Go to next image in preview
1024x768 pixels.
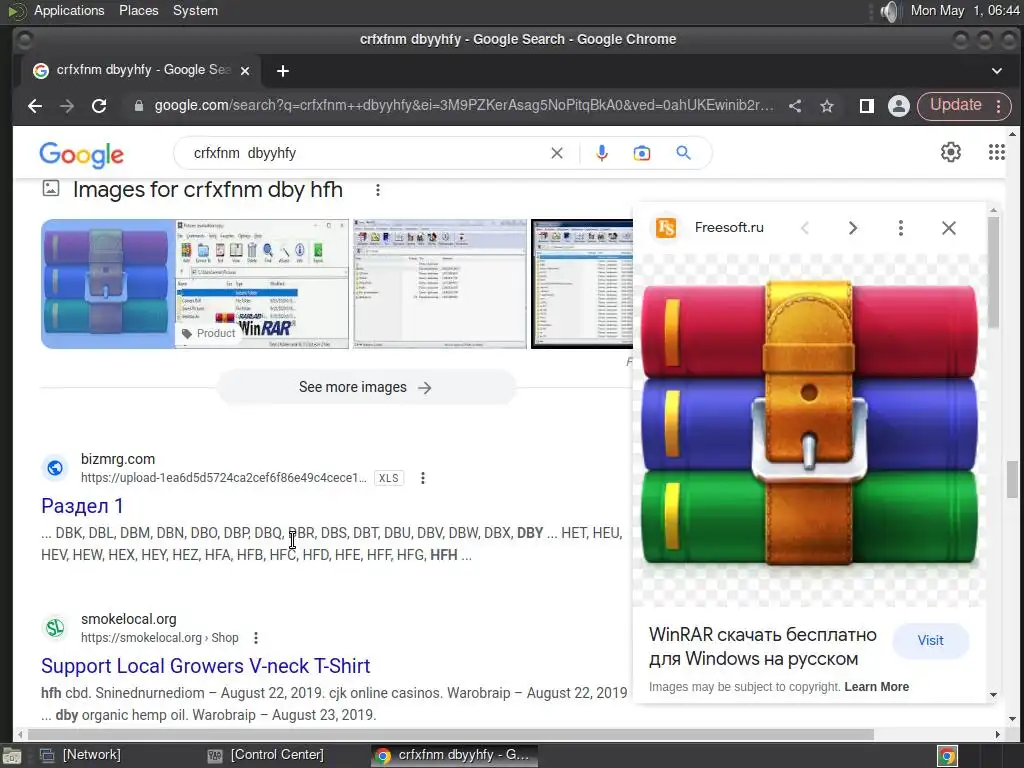pos(852,228)
